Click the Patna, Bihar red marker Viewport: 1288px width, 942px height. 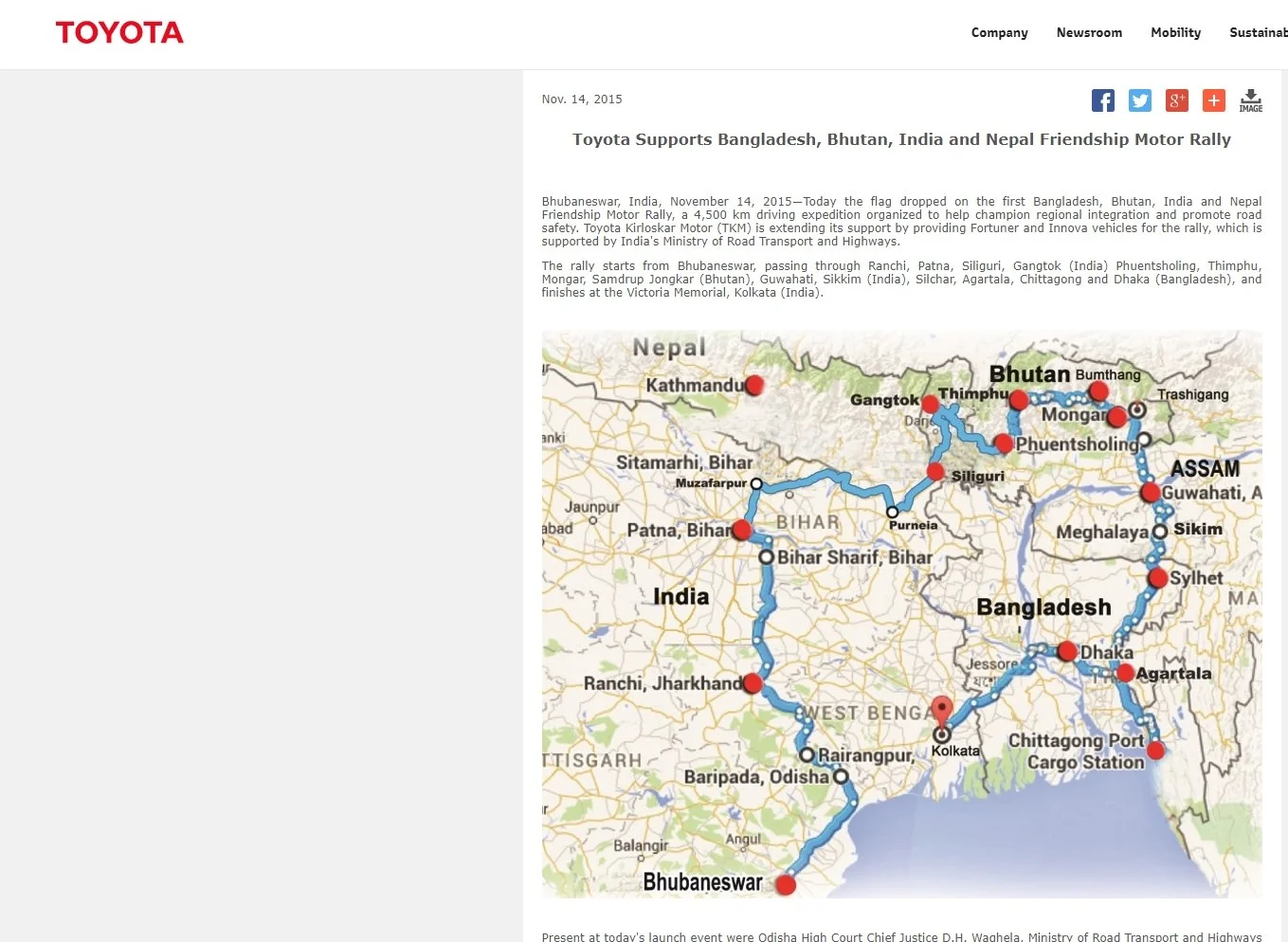pyautogui.click(x=742, y=530)
